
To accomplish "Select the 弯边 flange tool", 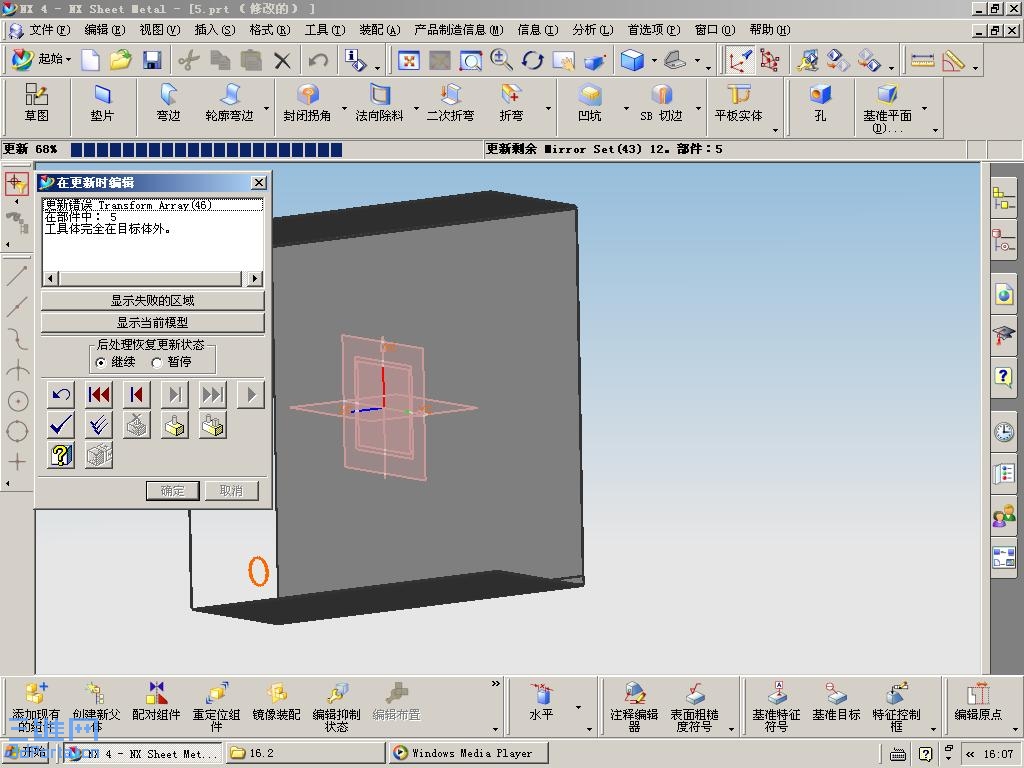I will [x=168, y=103].
